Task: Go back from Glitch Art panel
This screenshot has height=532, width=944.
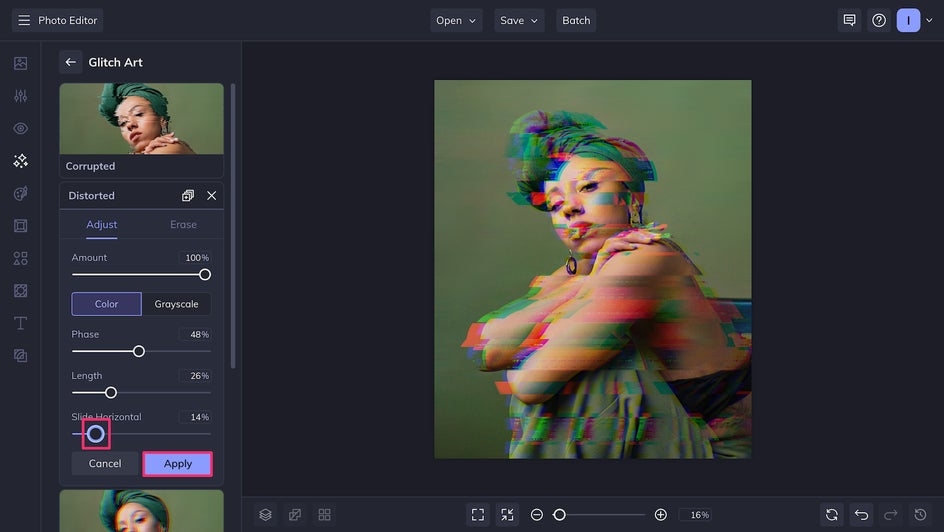Action: [70, 62]
